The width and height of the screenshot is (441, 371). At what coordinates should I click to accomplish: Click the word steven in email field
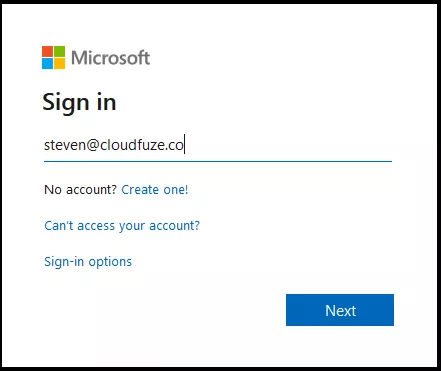pyautogui.click(x=65, y=145)
